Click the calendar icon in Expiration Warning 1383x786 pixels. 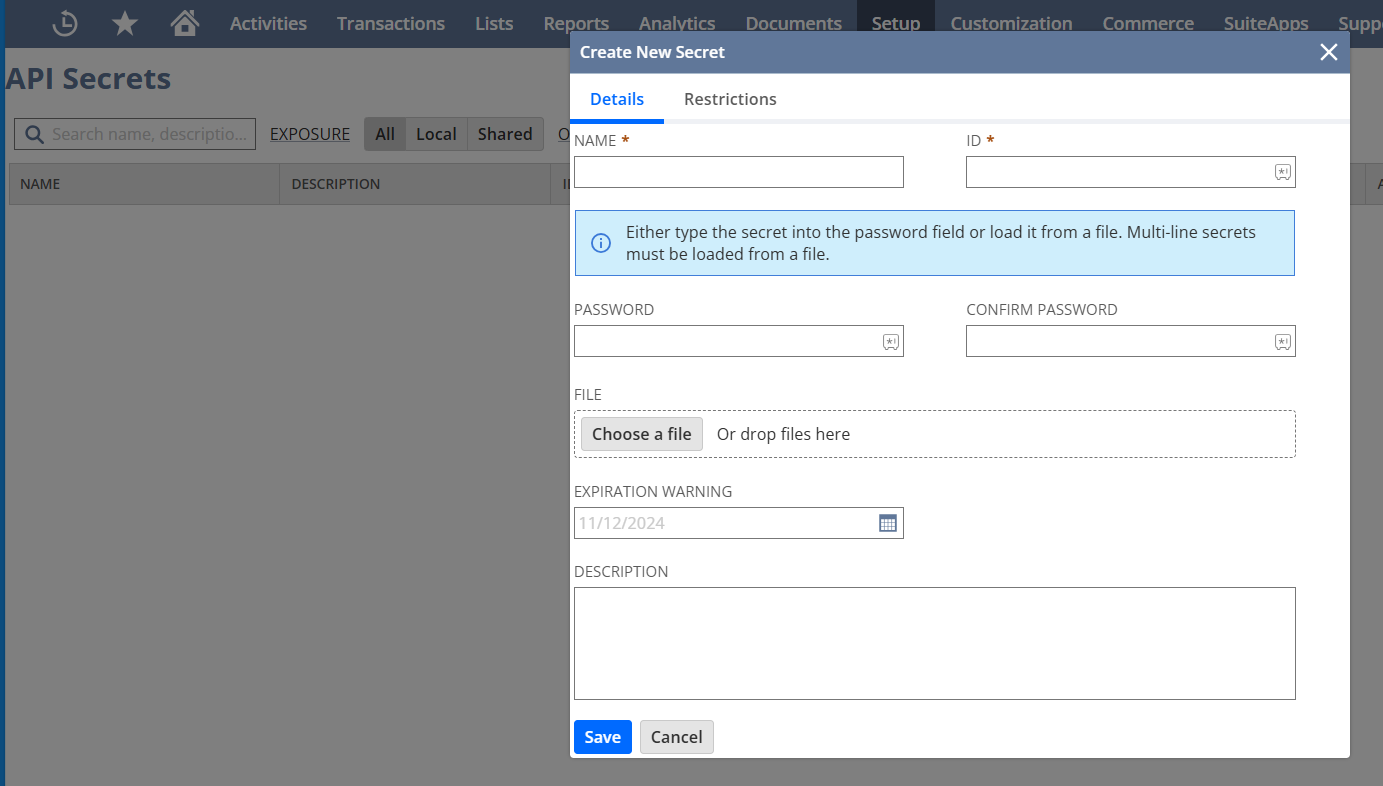pos(887,523)
